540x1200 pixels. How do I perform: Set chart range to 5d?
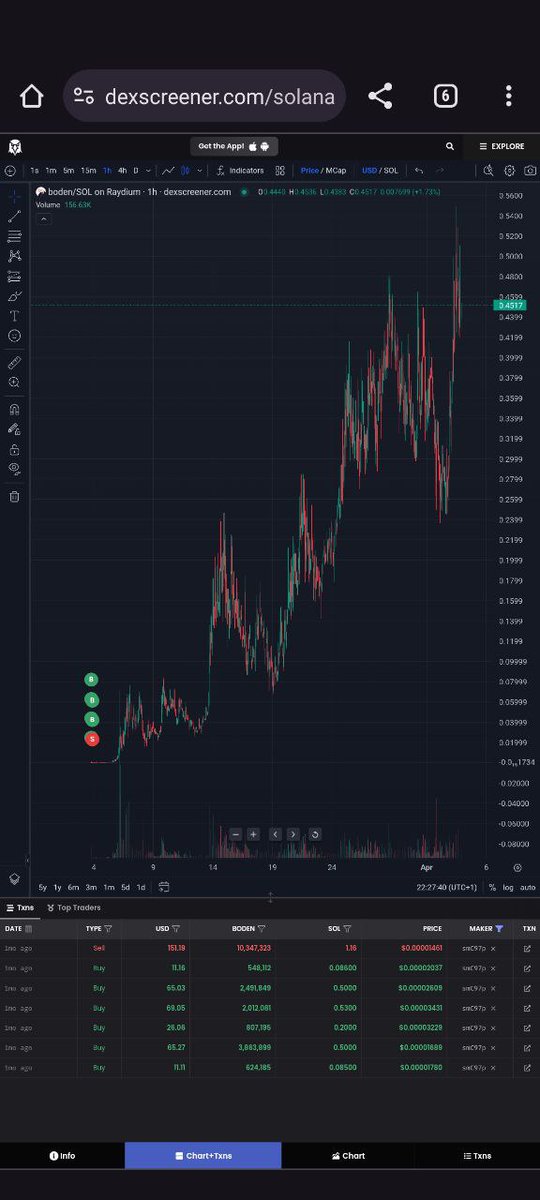(125, 887)
